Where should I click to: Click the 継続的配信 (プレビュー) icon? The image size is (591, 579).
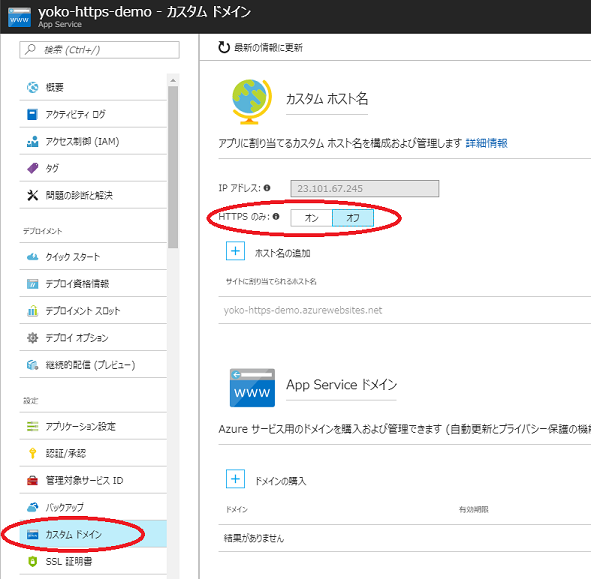32,365
